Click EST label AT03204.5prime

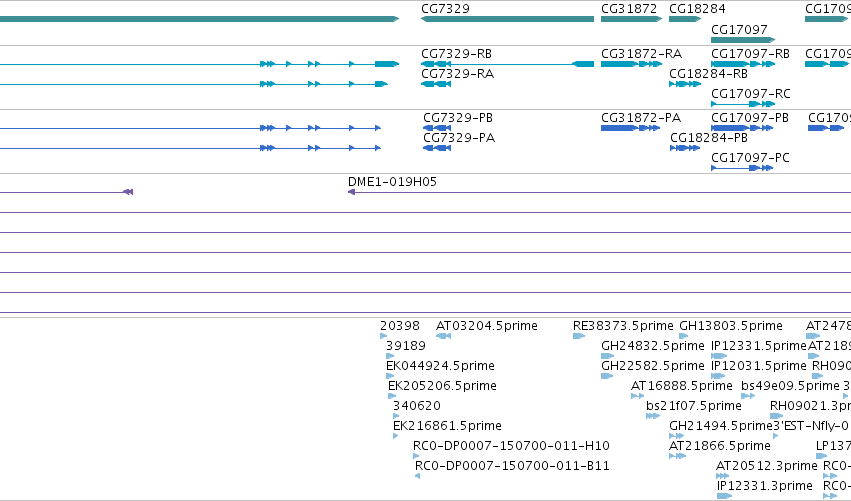point(487,326)
